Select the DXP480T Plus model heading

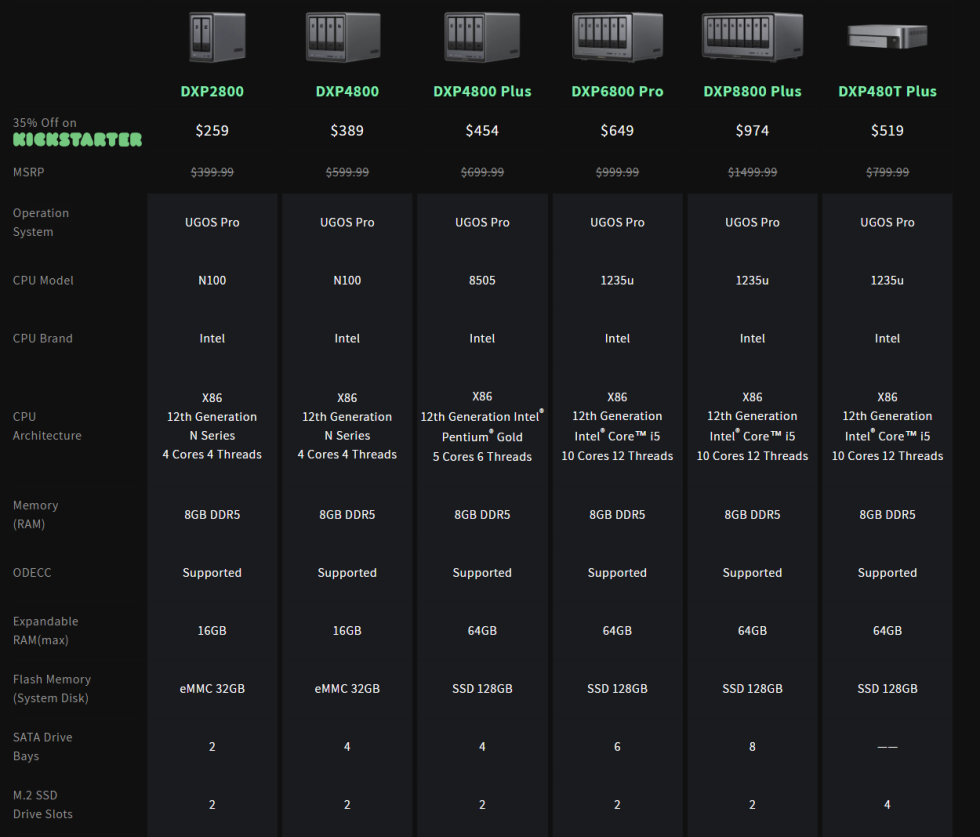(x=888, y=91)
